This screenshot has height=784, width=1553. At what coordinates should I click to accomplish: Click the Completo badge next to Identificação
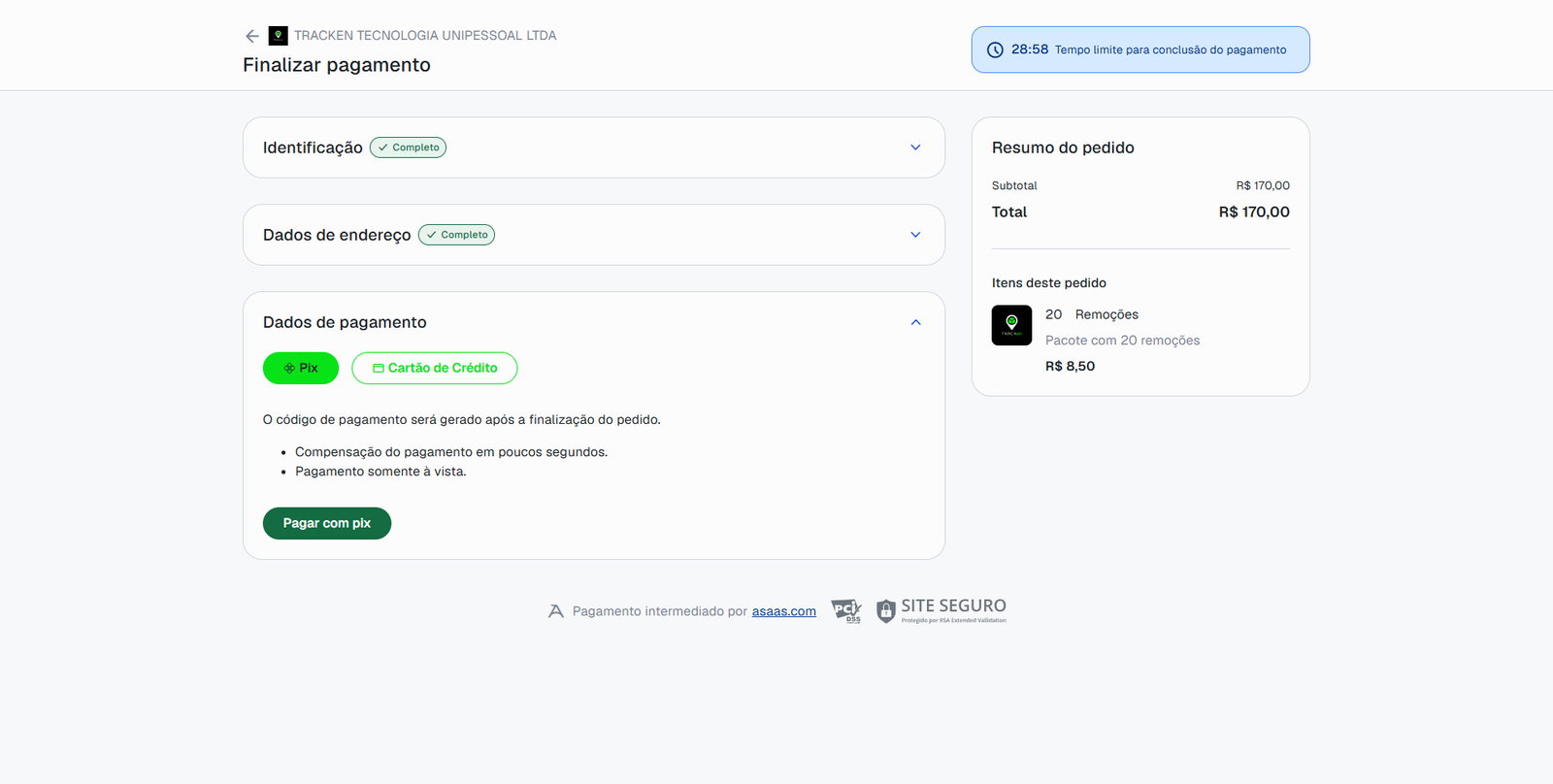click(x=408, y=147)
